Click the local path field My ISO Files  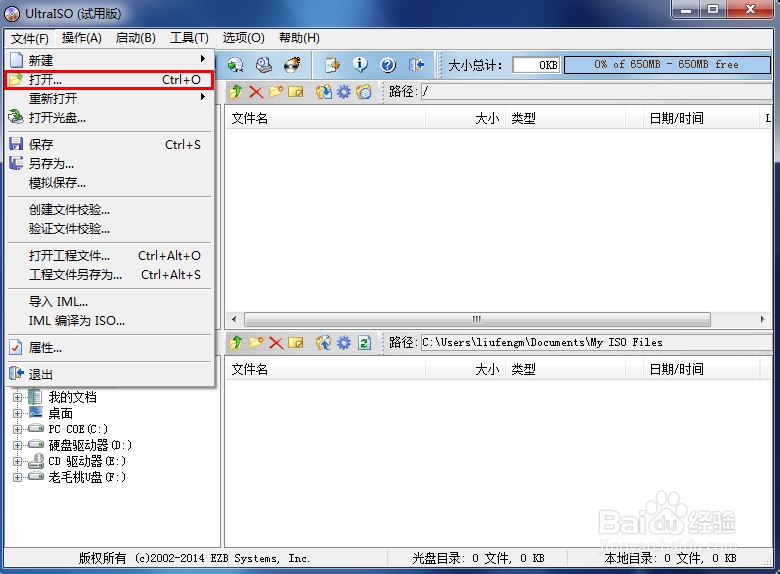(596, 343)
